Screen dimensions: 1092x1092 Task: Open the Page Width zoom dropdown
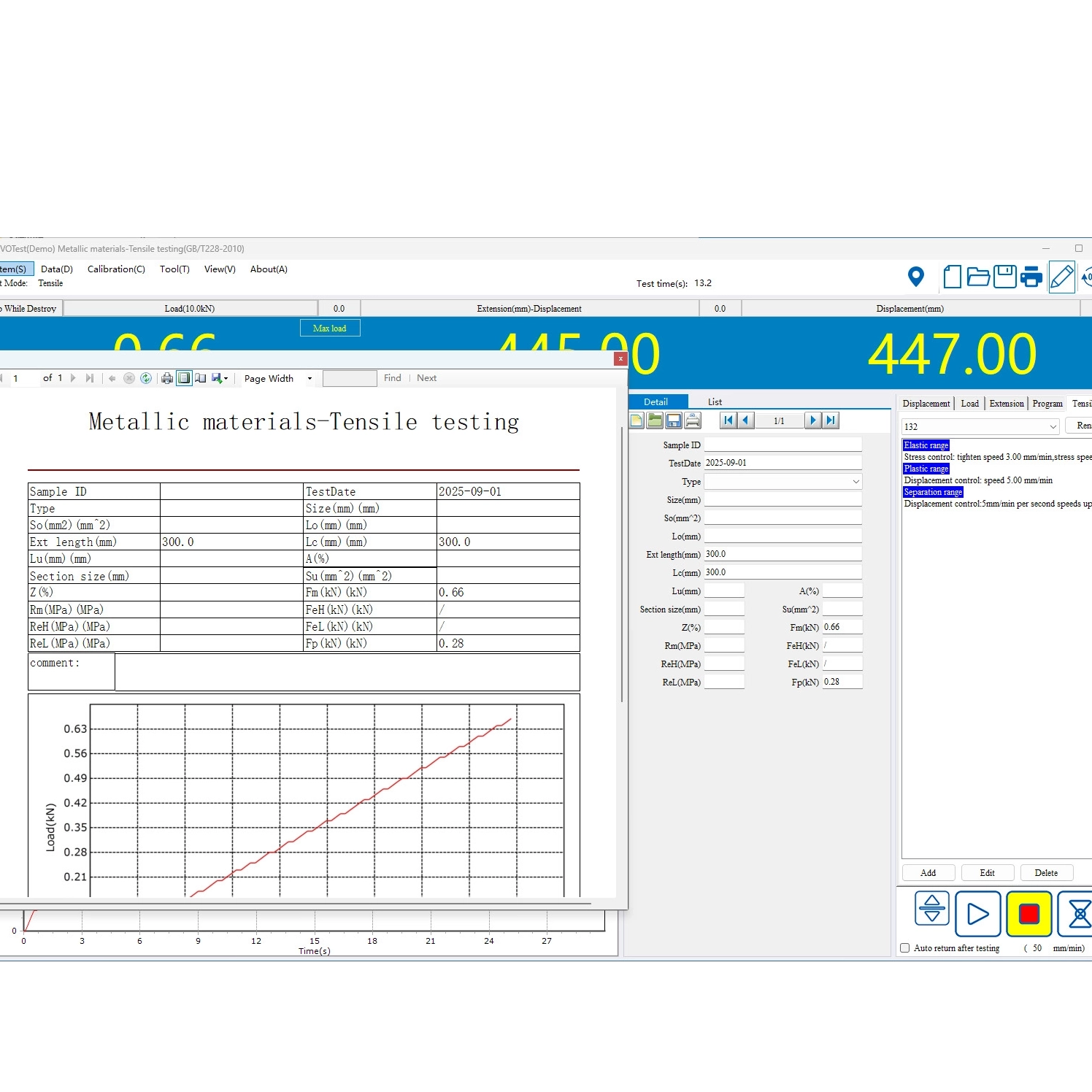click(309, 378)
